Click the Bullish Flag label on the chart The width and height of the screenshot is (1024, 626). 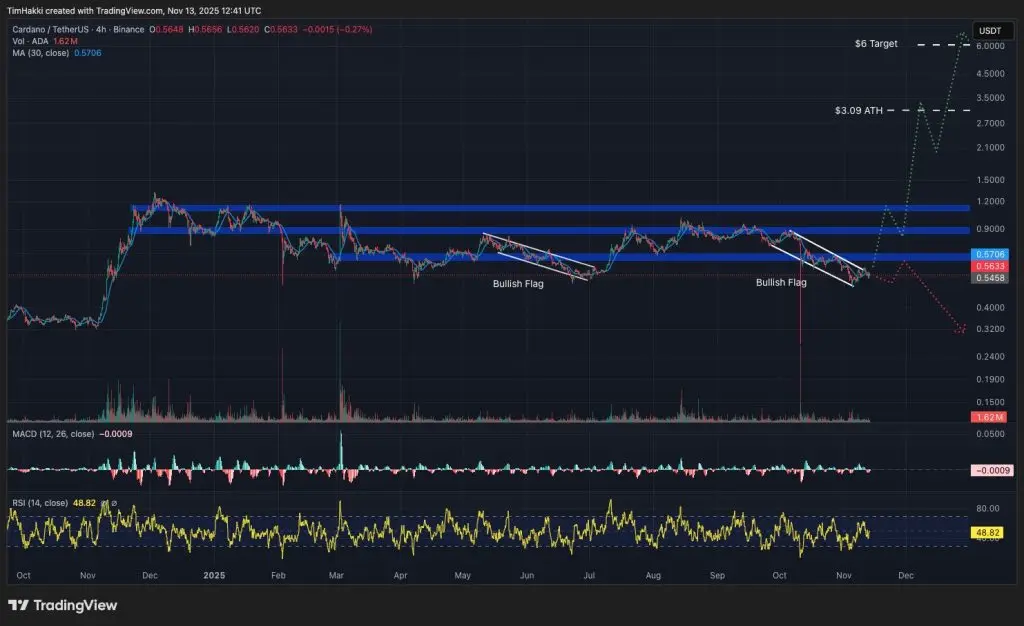pyautogui.click(x=518, y=283)
